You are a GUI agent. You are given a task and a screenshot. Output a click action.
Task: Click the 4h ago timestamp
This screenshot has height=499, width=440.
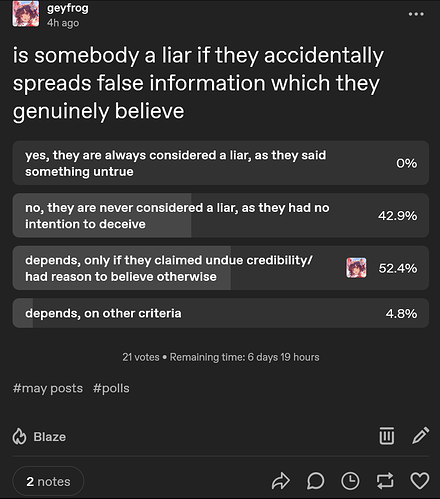coord(63,23)
